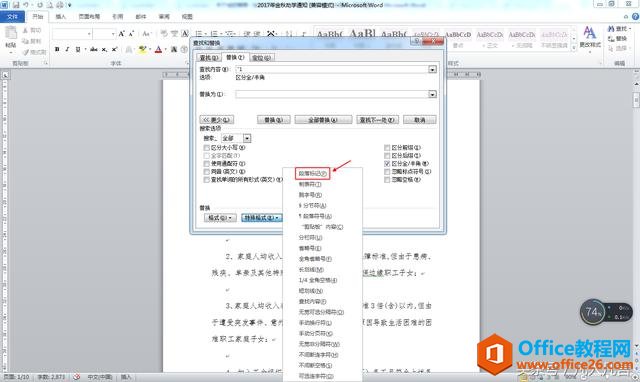Click the Find (查找) icon in the ribbon
Viewport: 640px width, 382px height.
(611, 29)
